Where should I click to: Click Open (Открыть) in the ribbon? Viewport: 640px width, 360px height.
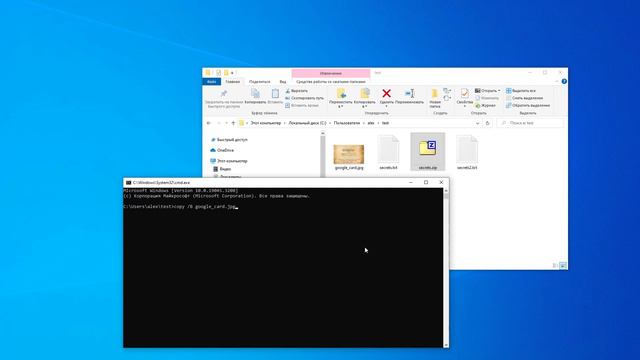(x=487, y=91)
